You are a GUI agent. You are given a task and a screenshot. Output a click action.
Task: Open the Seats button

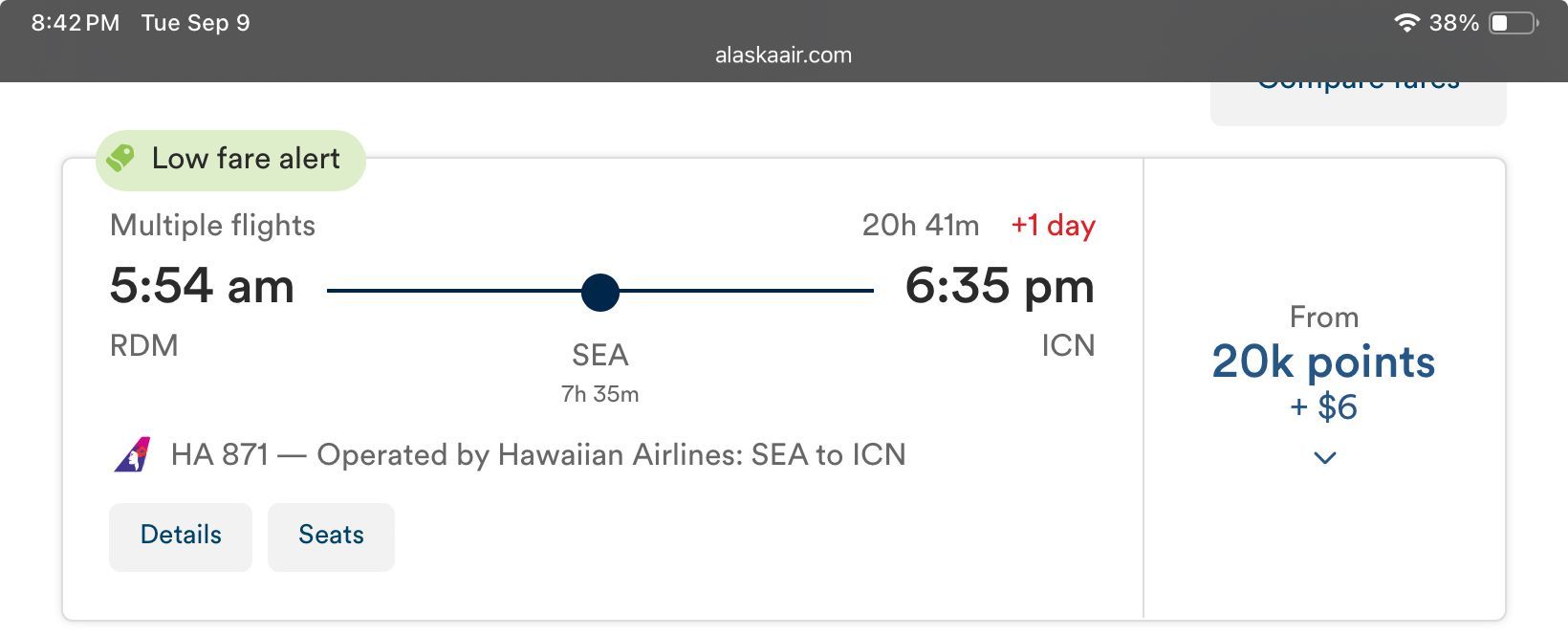pyautogui.click(x=331, y=537)
